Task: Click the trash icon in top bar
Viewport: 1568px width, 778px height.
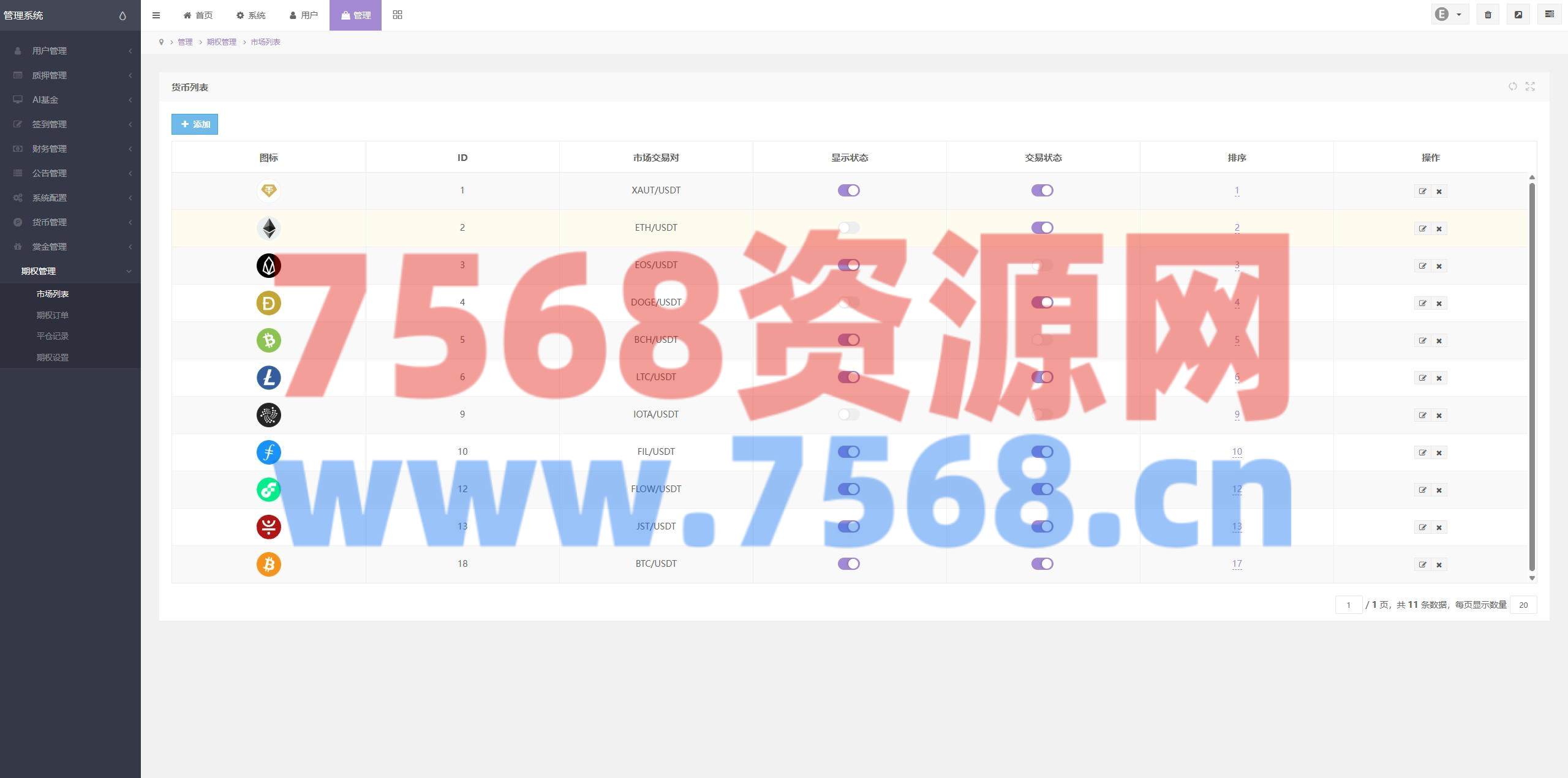Action: [x=1488, y=15]
